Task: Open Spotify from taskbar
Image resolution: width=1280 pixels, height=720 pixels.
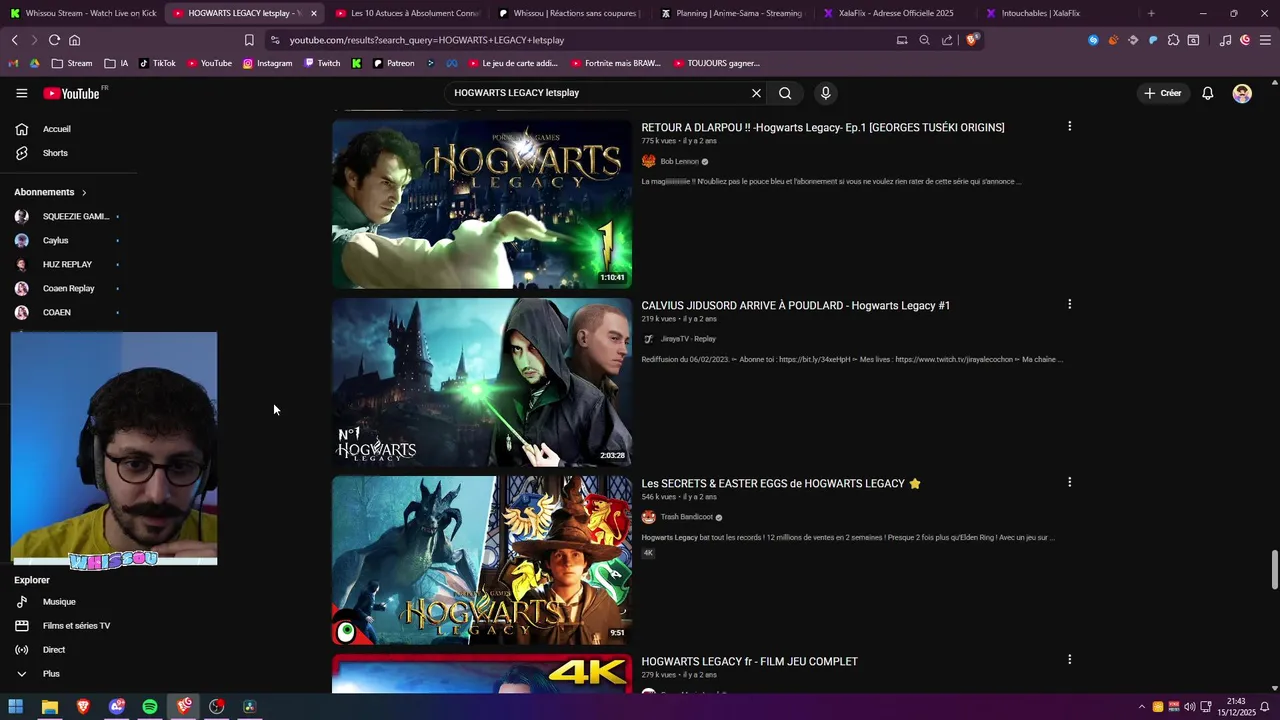Action: pos(150,707)
